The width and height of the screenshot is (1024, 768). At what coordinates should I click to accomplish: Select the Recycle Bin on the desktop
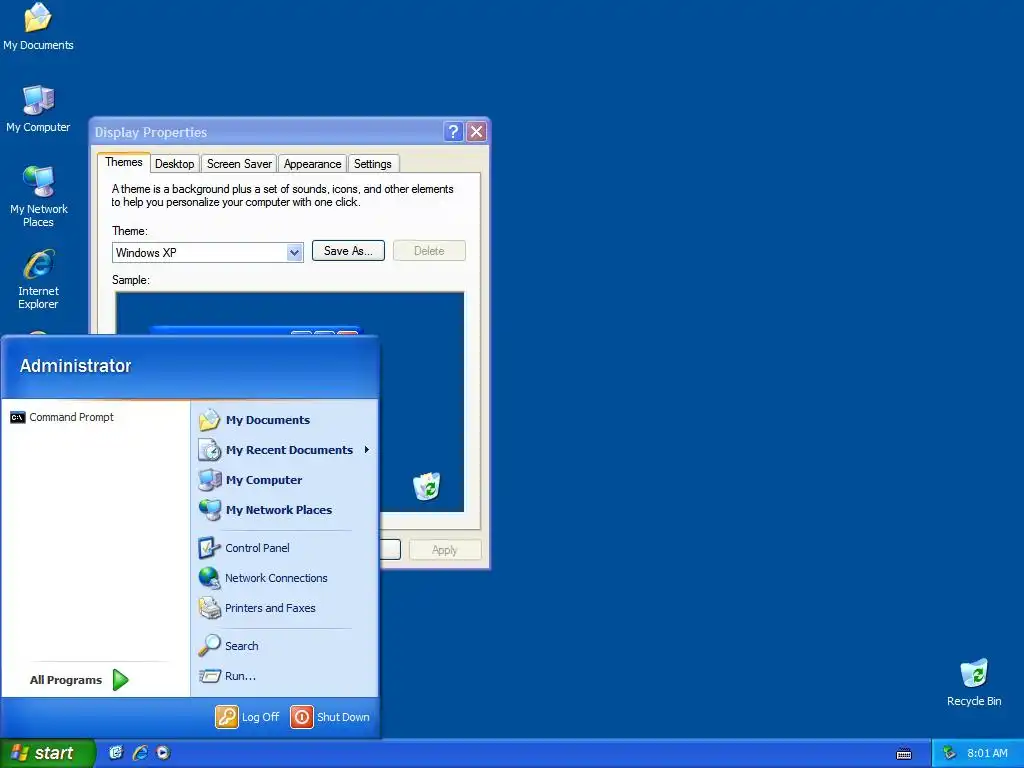tap(974, 682)
